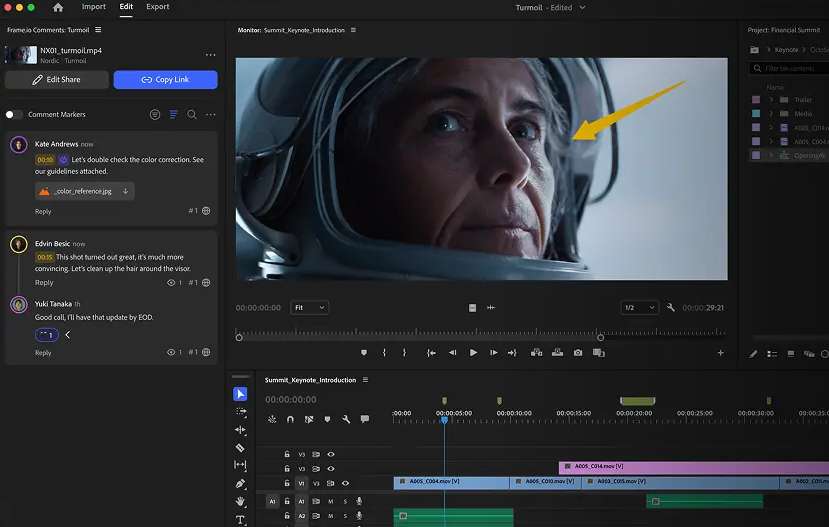Toggle snap magnet in timeline
Screen dimensions: 829x527
click(x=290, y=419)
